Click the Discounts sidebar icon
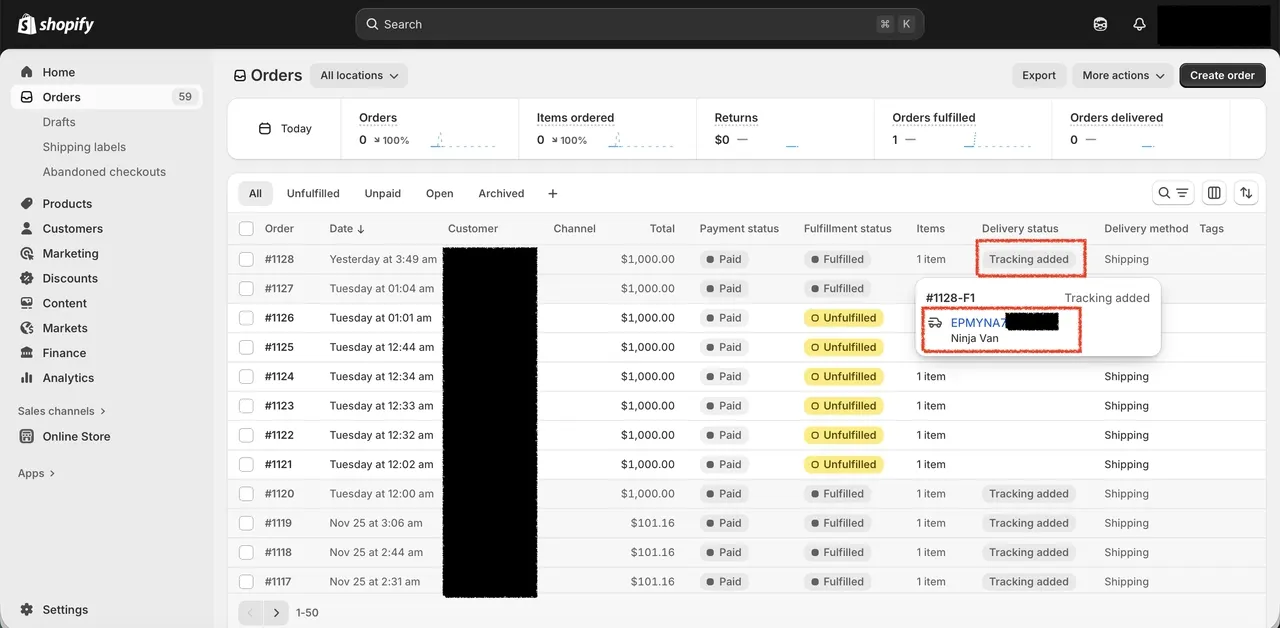 [x=27, y=278]
